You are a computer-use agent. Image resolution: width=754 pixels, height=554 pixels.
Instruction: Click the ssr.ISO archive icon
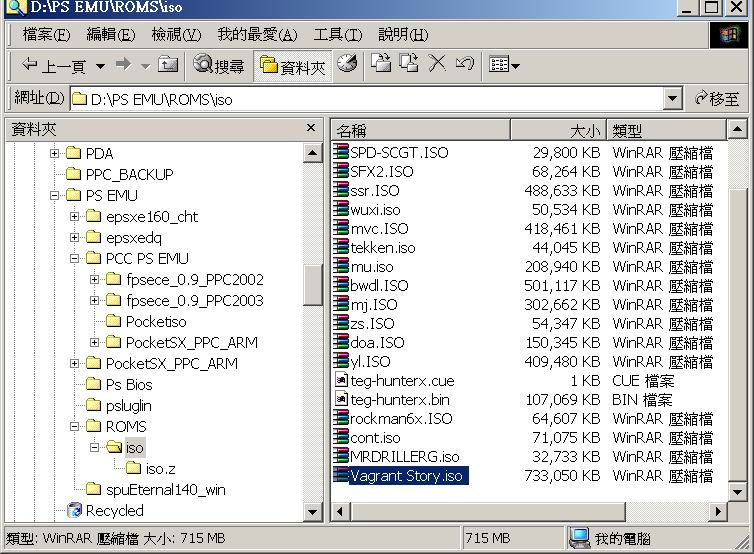341,190
